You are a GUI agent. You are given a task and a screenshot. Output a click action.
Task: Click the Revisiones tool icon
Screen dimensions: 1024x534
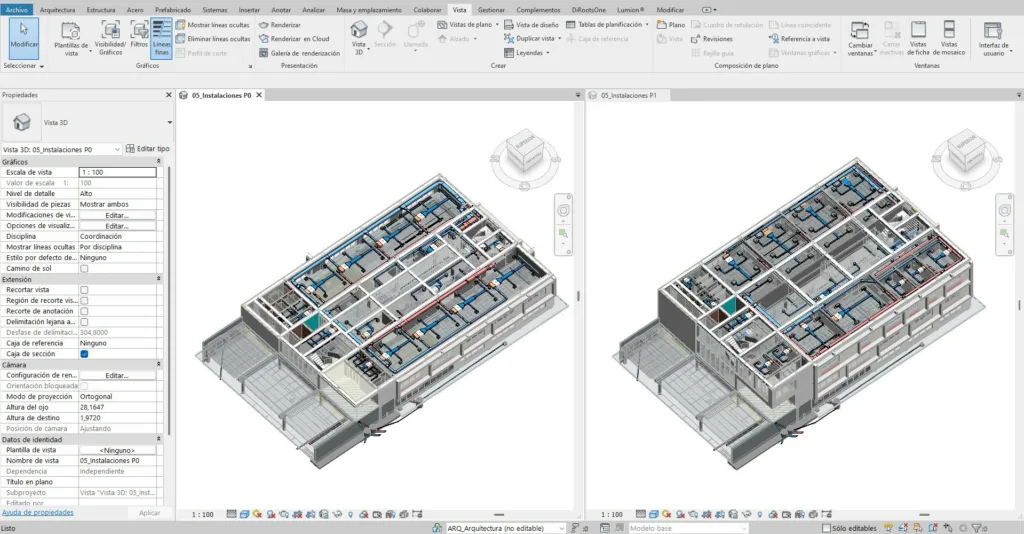point(695,38)
